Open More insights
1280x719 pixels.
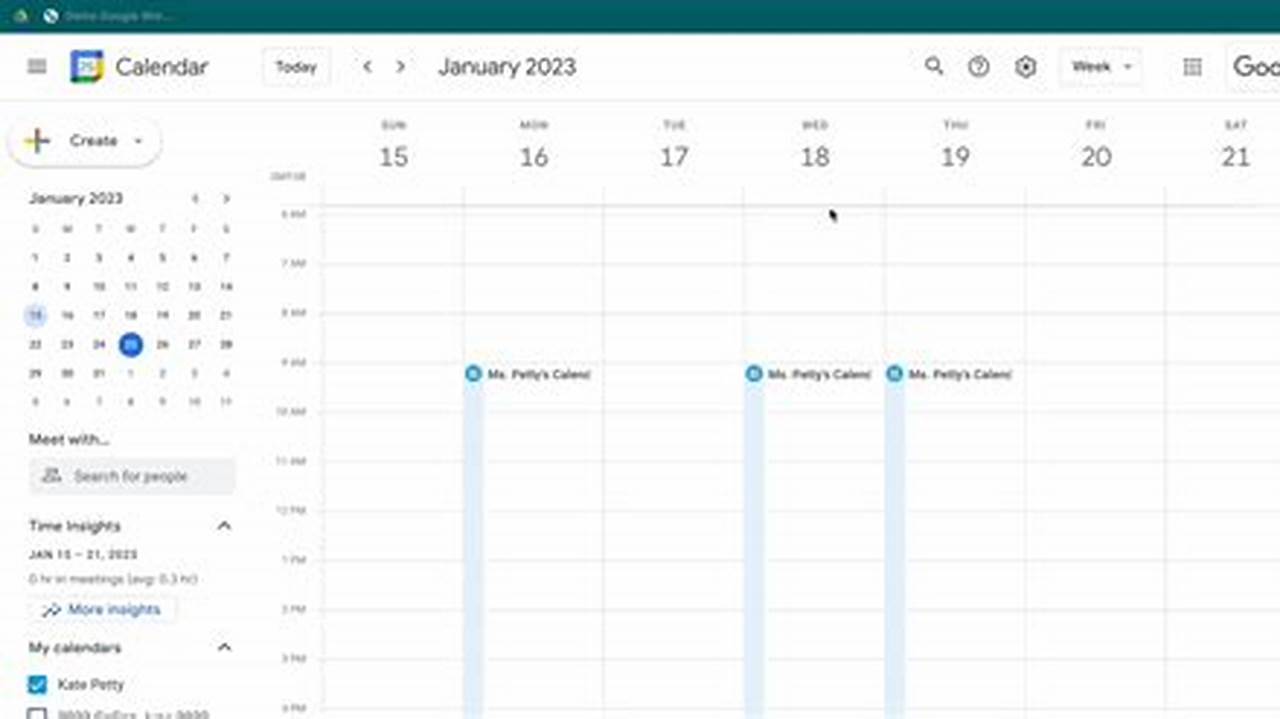(103, 609)
